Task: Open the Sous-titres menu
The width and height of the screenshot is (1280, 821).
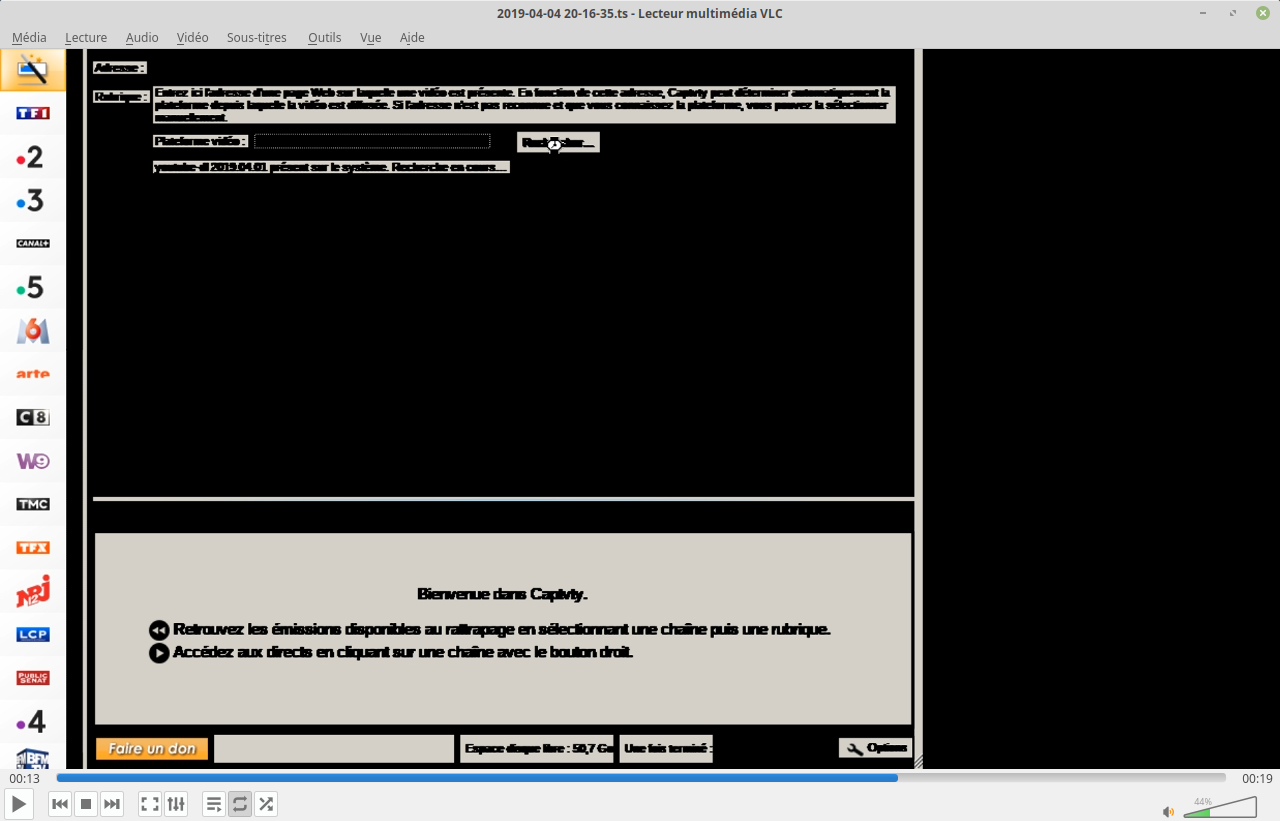Action: (256, 37)
